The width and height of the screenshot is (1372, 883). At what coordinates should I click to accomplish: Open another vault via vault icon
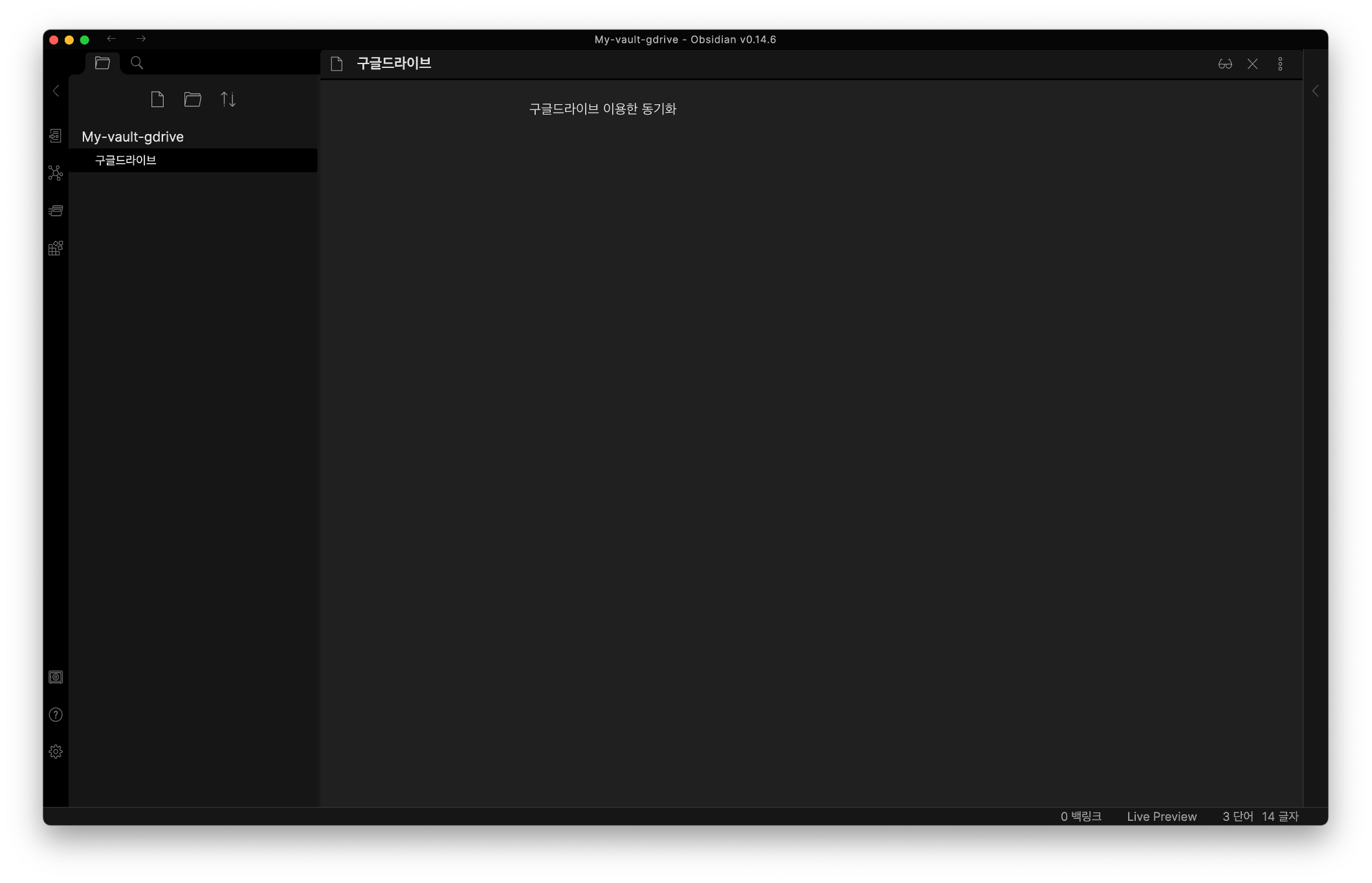(56, 677)
